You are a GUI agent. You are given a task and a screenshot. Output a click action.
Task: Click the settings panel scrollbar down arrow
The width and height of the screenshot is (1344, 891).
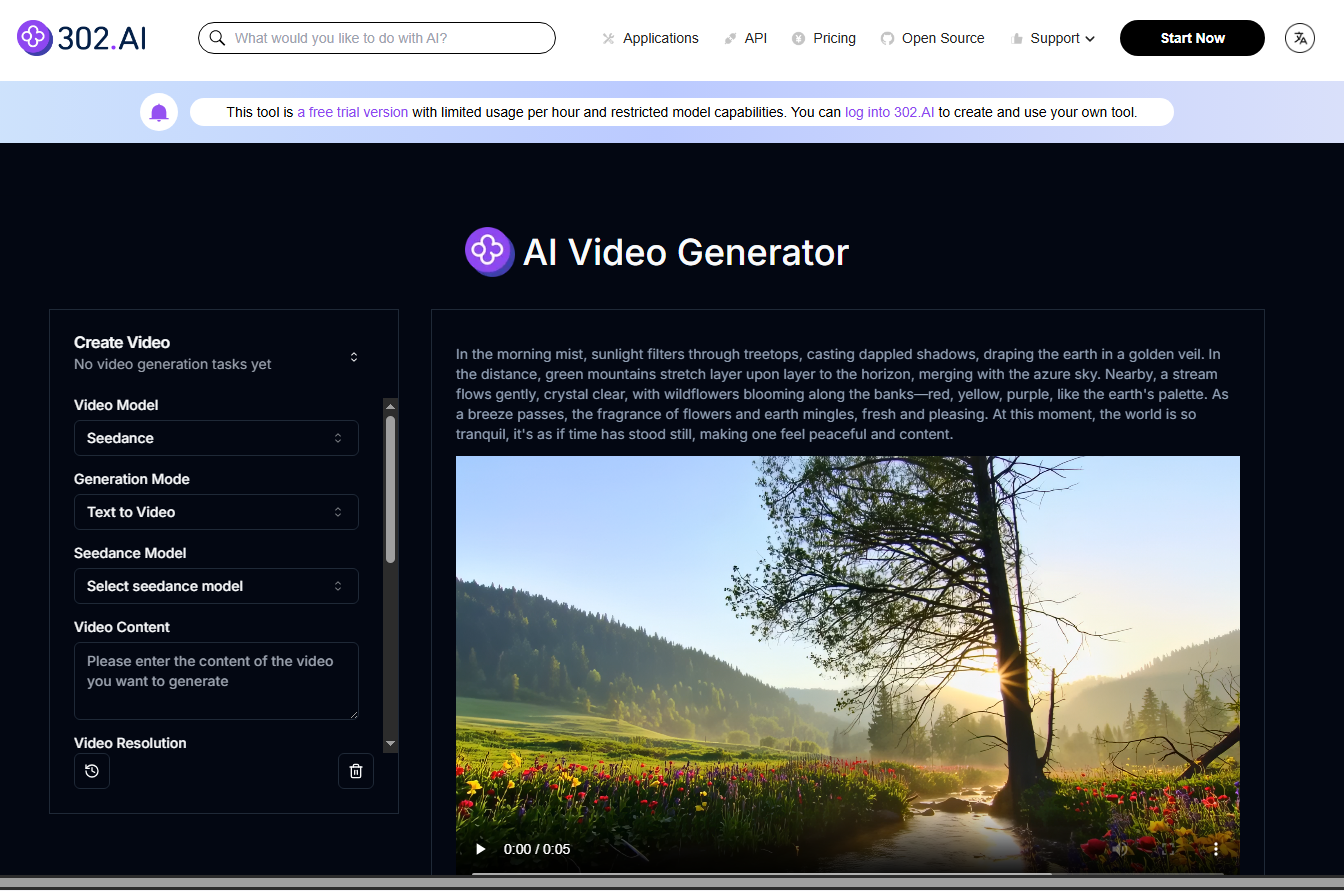coord(390,744)
